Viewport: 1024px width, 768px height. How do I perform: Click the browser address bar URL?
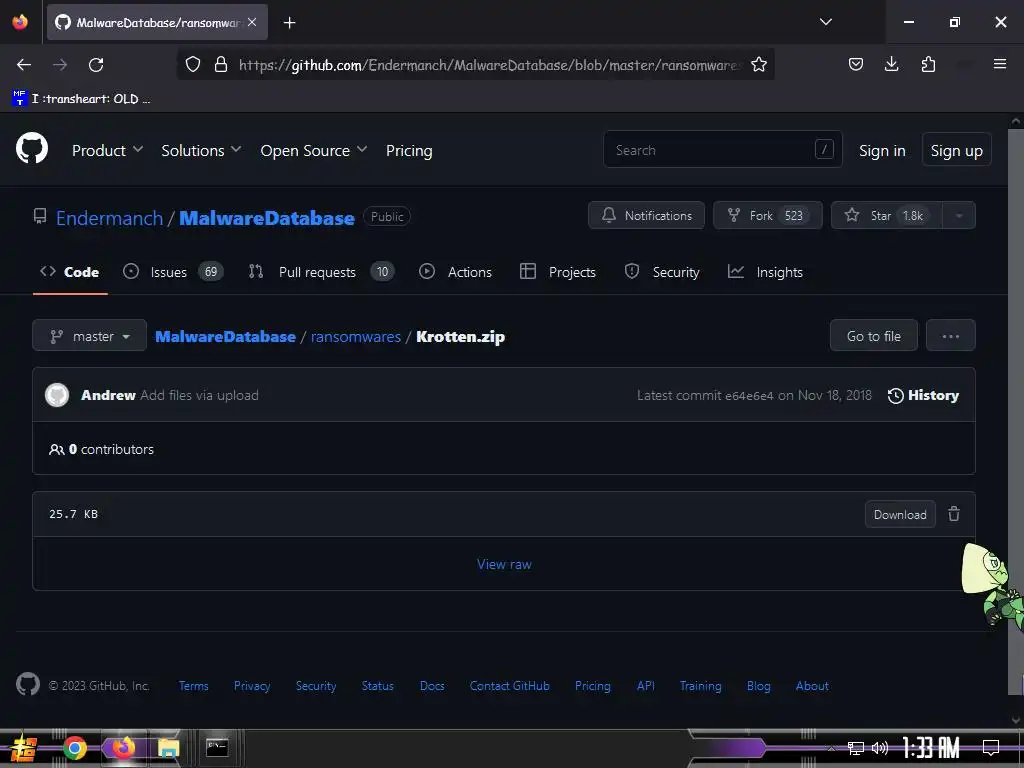pos(488,65)
